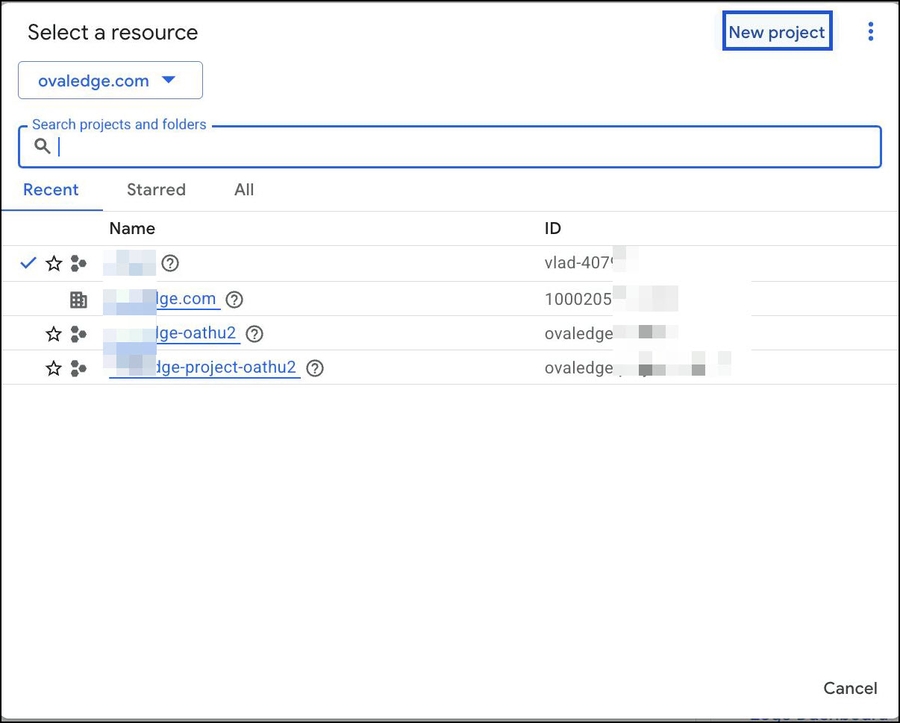This screenshot has height=723, width=900.
Task: Star the project-oathu2 project
Action: [54, 368]
